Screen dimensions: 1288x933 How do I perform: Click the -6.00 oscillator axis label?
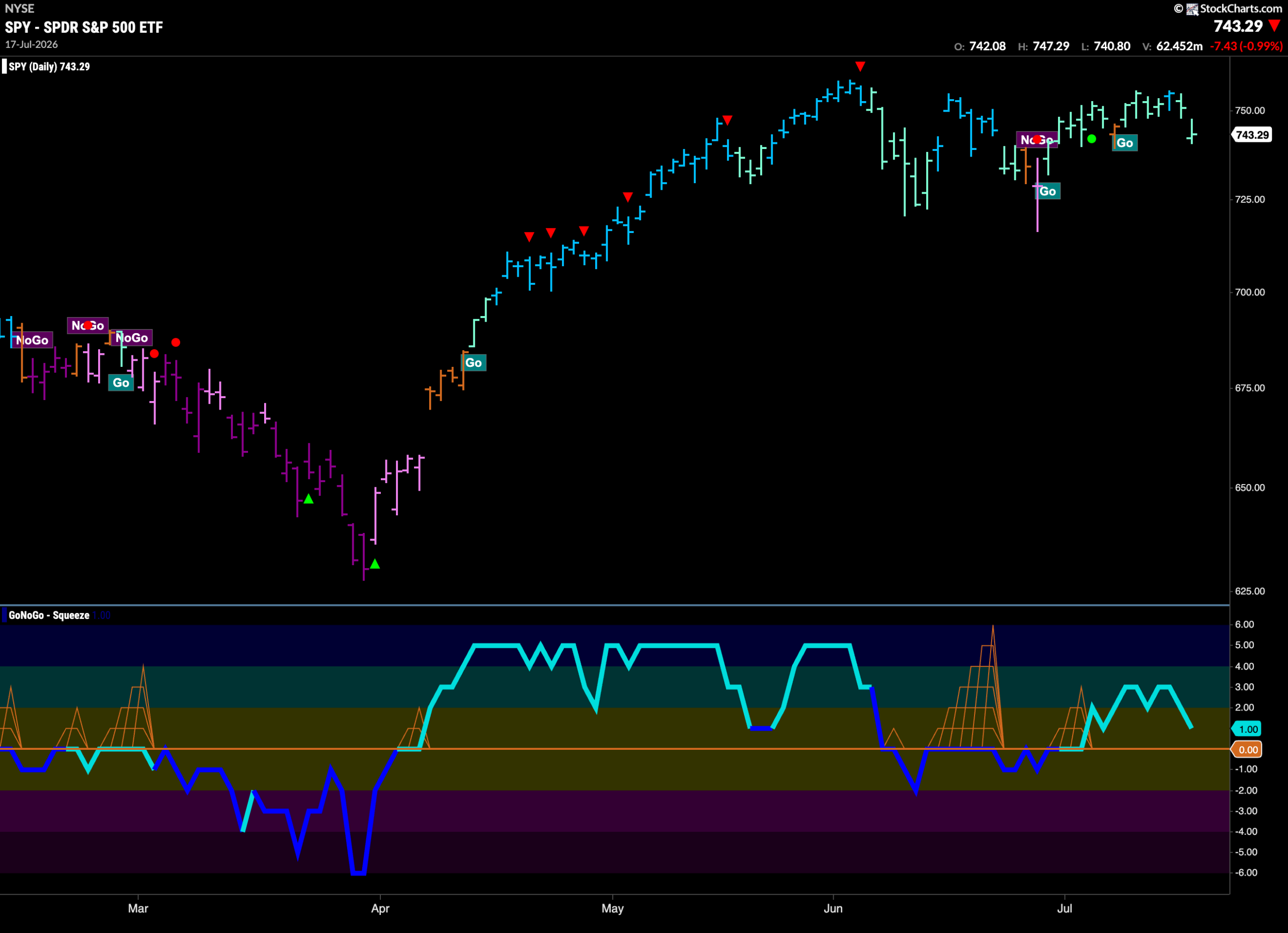[1246, 873]
